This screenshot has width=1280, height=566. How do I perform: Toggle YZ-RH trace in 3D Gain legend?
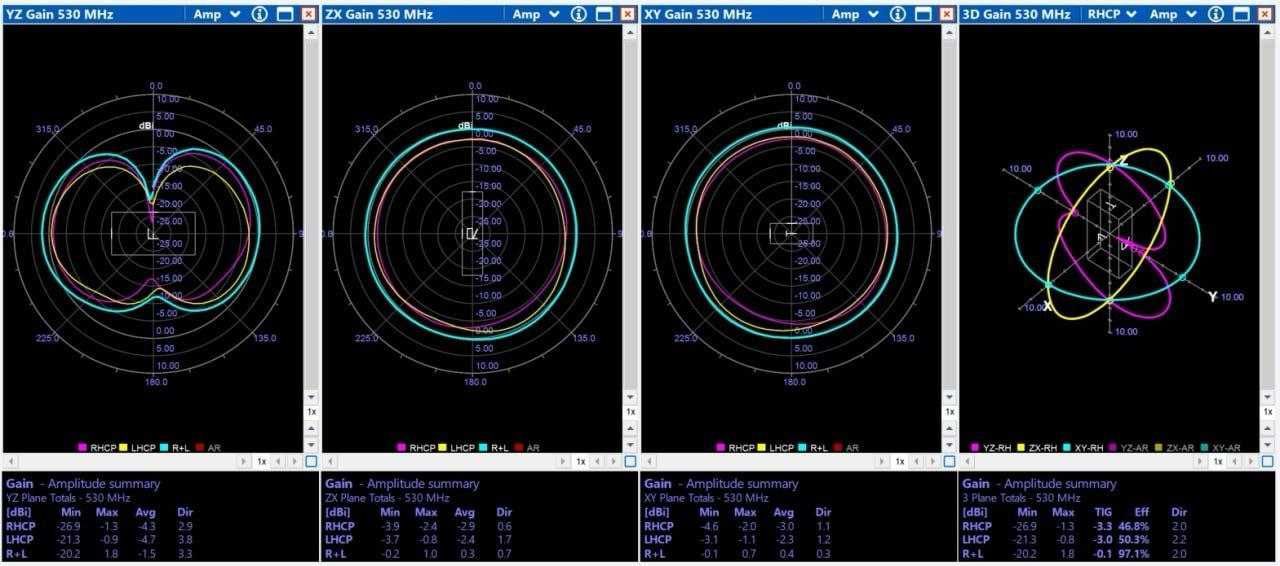pos(993,448)
